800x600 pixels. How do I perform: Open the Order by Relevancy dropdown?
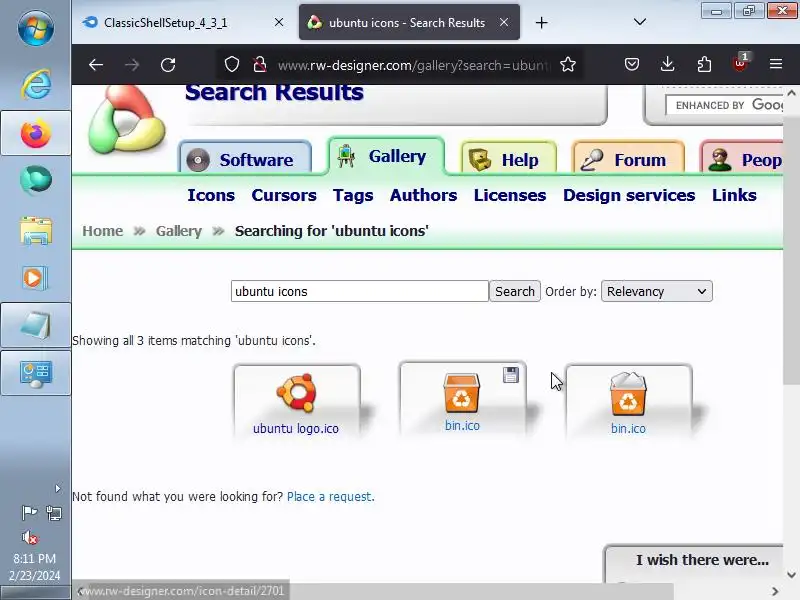coord(657,291)
